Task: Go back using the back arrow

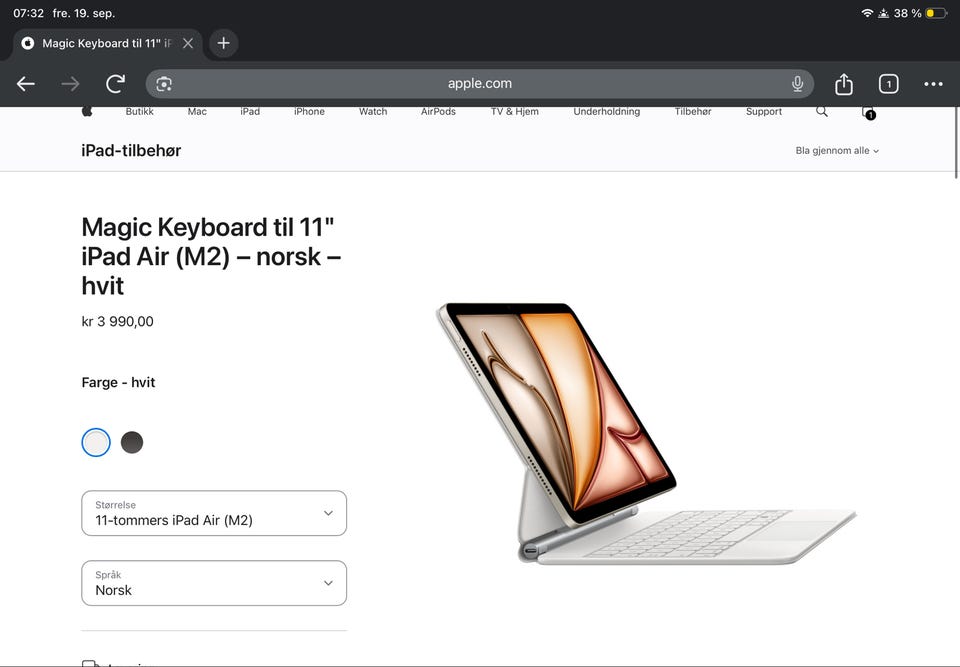Action: coord(26,84)
